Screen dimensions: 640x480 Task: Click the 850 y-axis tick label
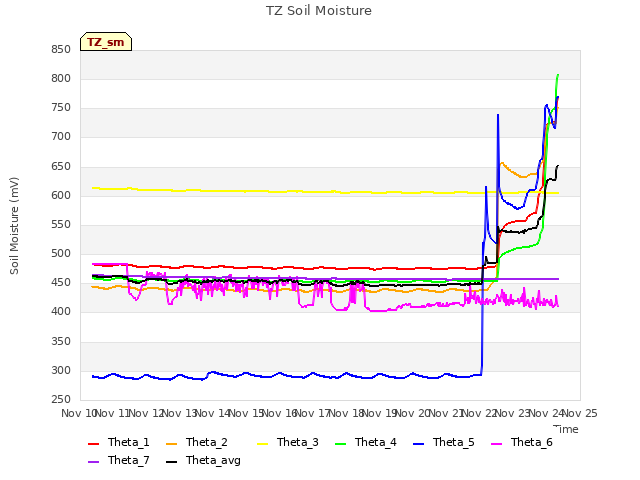coord(61,49)
